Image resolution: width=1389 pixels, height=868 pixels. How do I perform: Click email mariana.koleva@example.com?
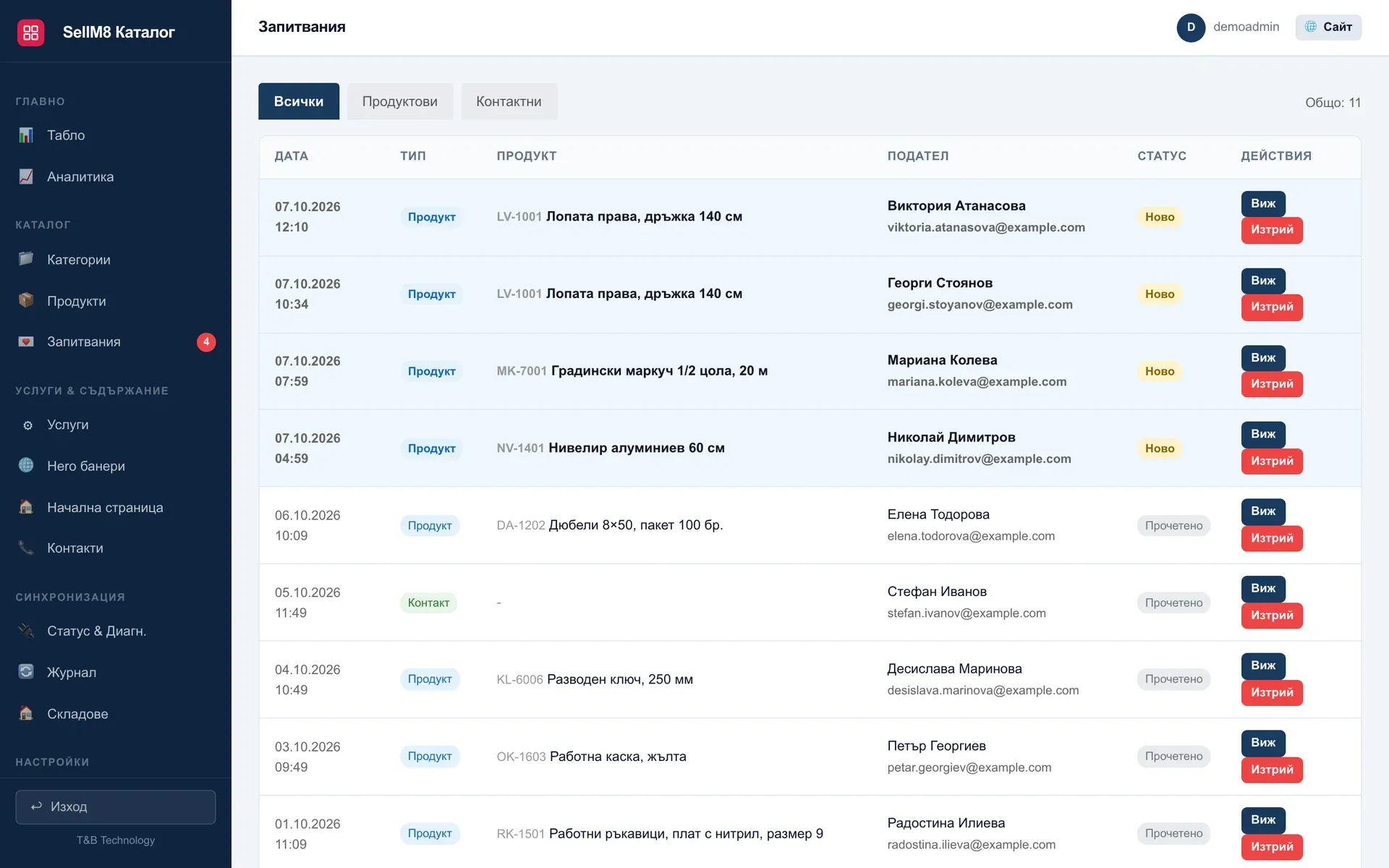[x=977, y=381]
